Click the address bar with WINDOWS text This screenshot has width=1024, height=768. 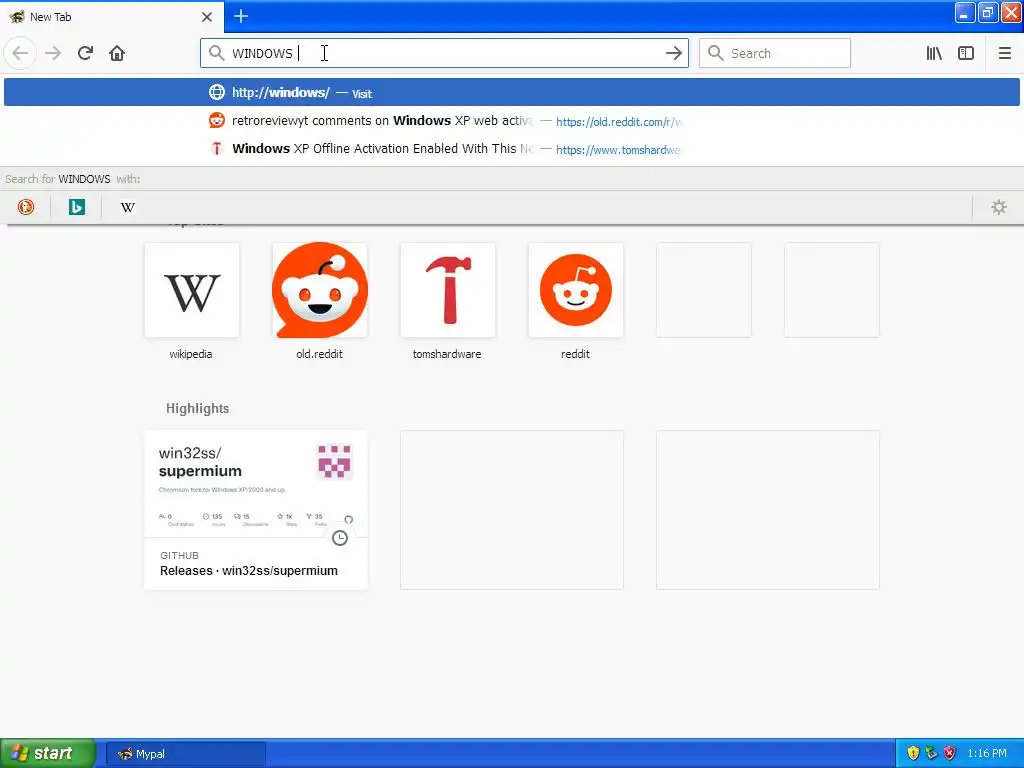coord(444,53)
